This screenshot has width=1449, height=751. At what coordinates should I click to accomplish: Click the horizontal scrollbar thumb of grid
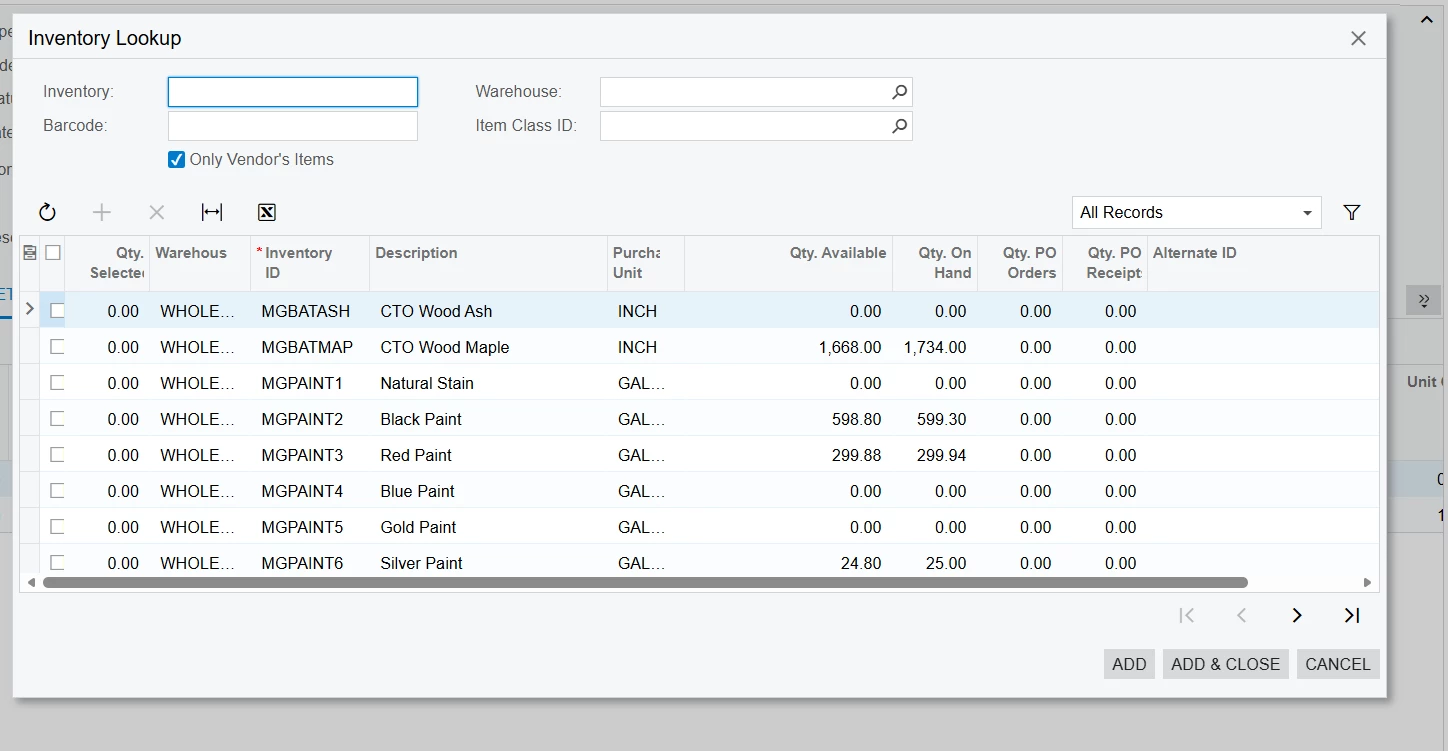pyautogui.click(x=645, y=582)
